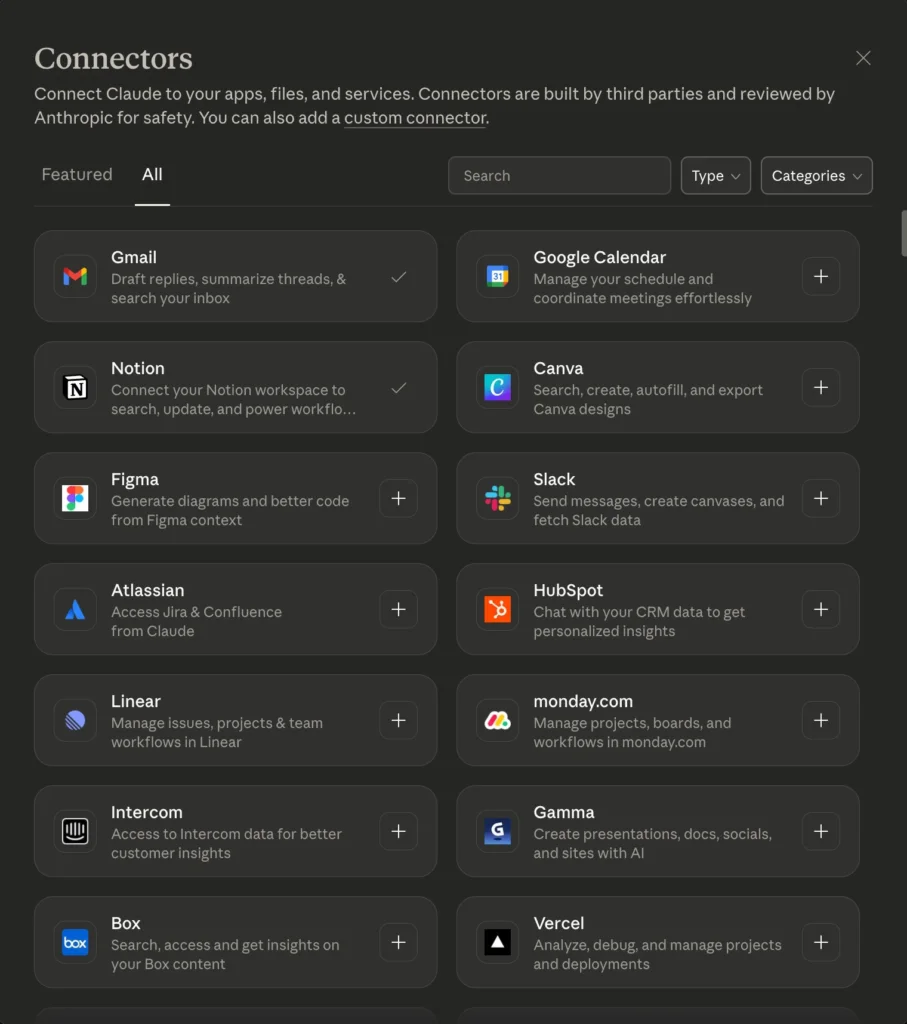Switch to the Featured tab
Image resolution: width=907 pixels, height=1024 pixels.
click(77, 174)
